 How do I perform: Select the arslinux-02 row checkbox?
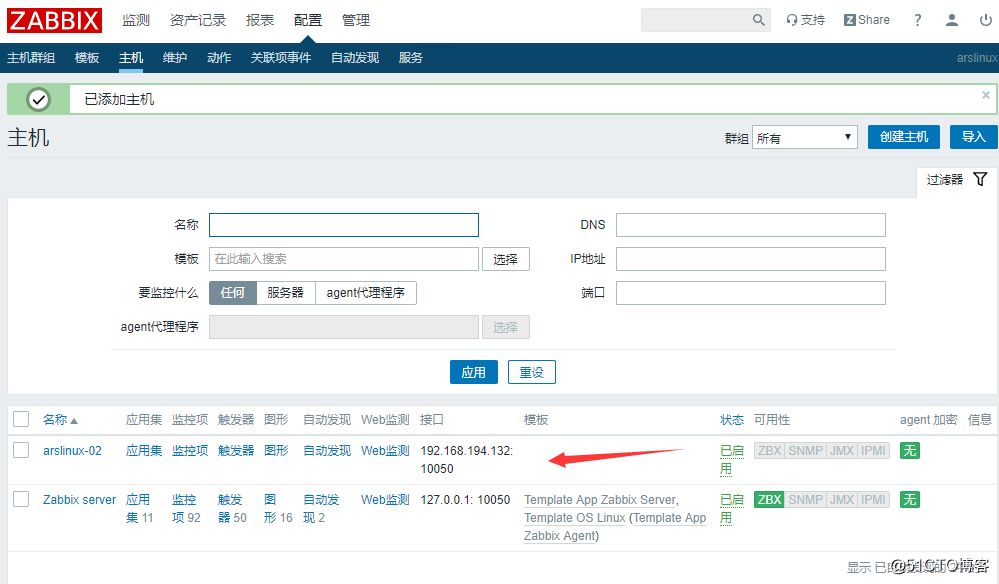(x=21, y=450)
